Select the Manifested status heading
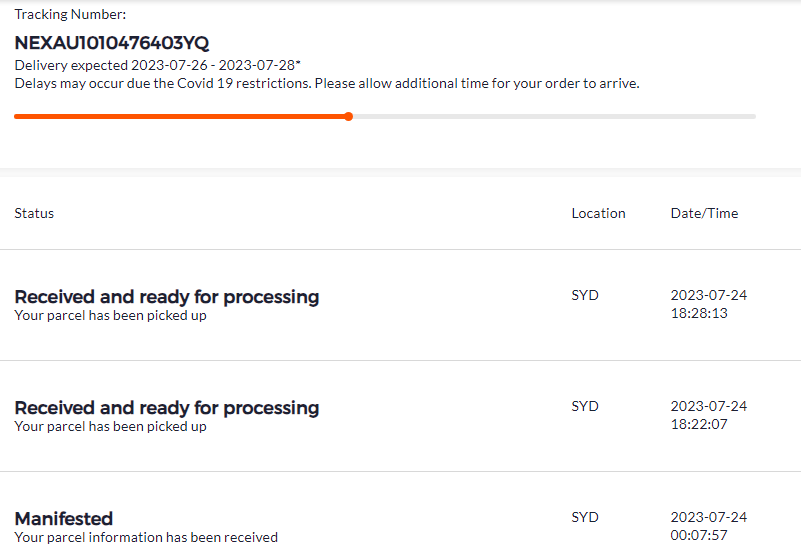Image resolution: width=801 pixels, height=546 pixels. tap(63, 519)
